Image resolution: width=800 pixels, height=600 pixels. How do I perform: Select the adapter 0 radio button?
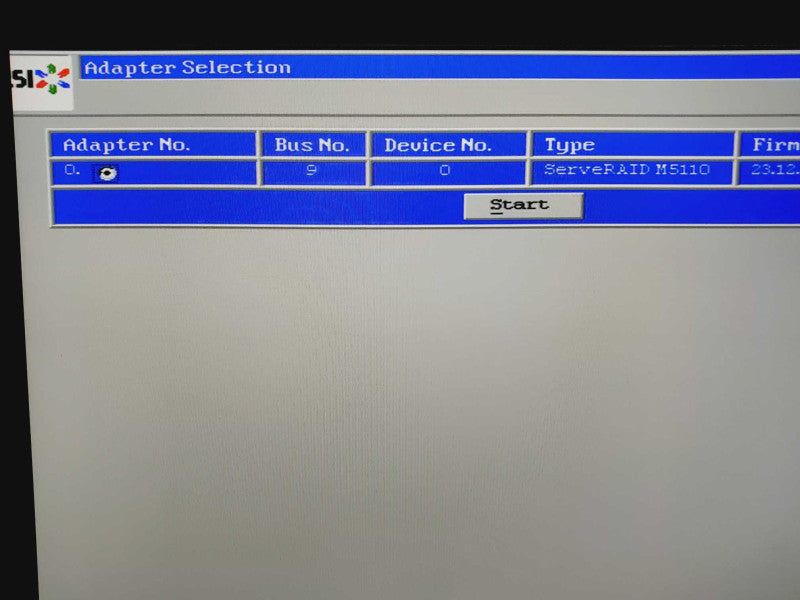tap(107, 173)
